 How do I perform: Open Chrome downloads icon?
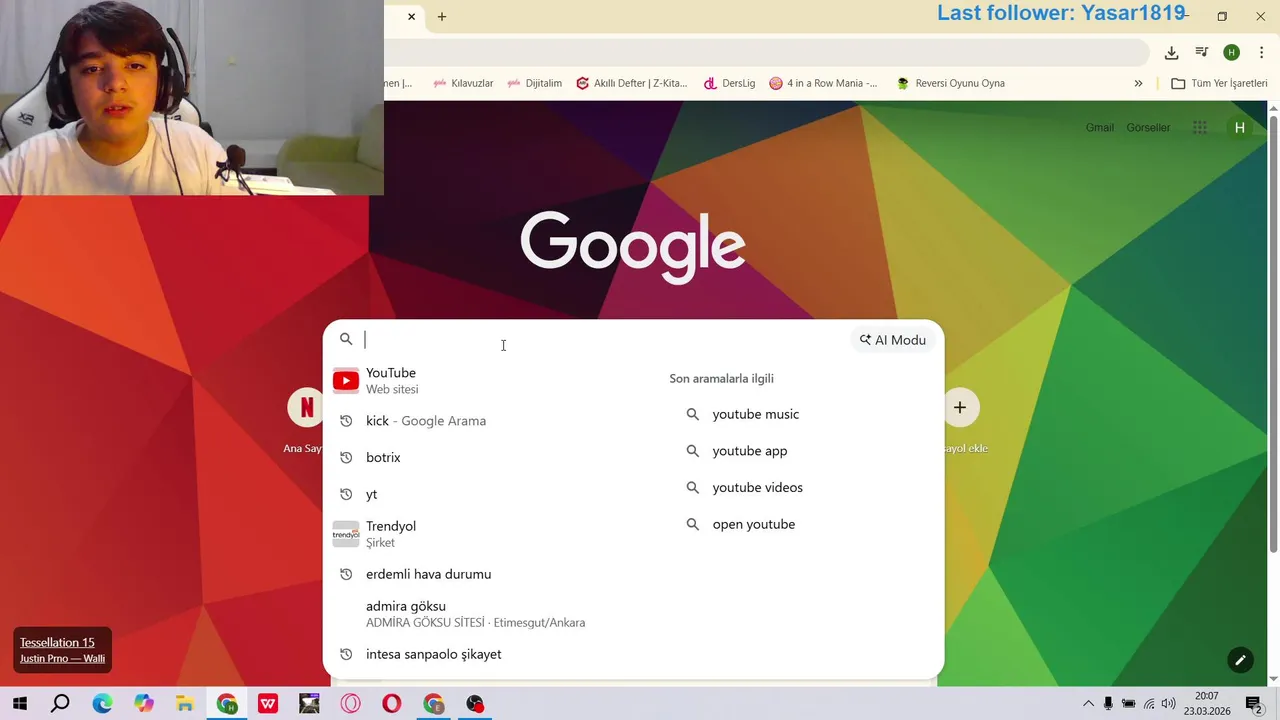coord(1171,52)
